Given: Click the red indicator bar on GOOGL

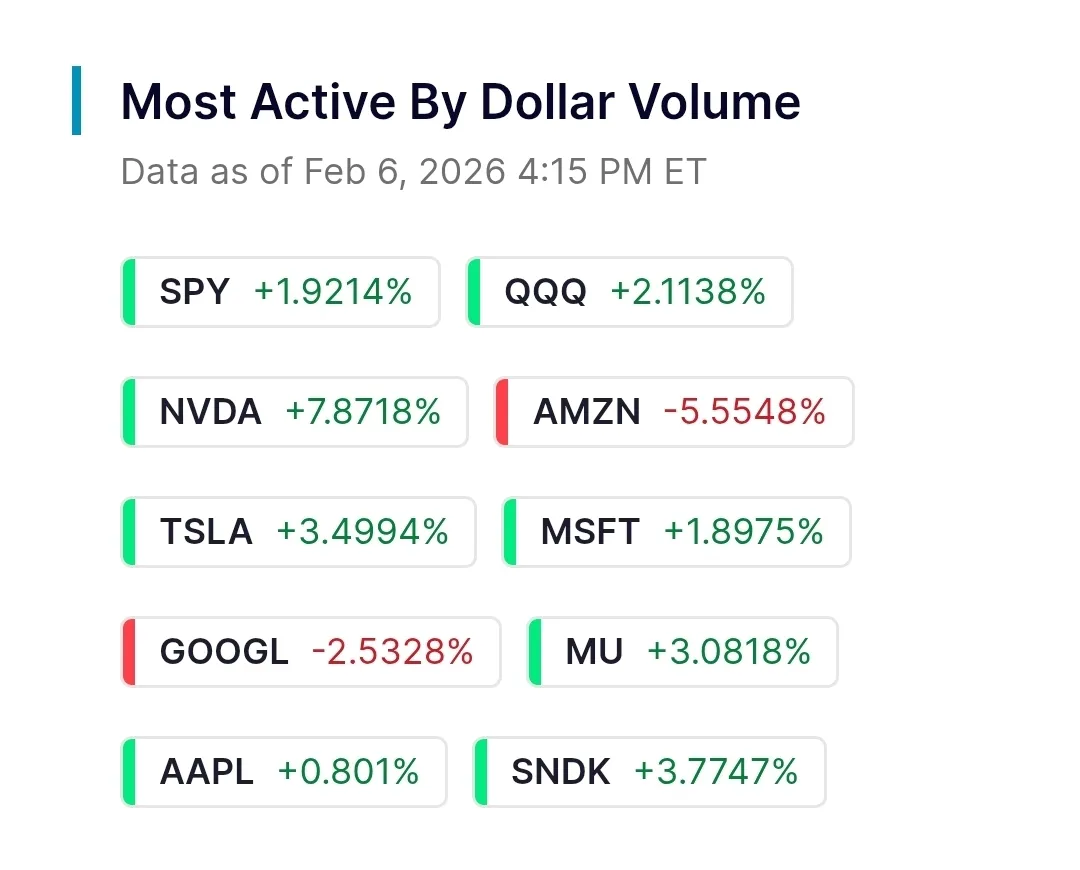Looking at the screenshot, I should [128, 652].
